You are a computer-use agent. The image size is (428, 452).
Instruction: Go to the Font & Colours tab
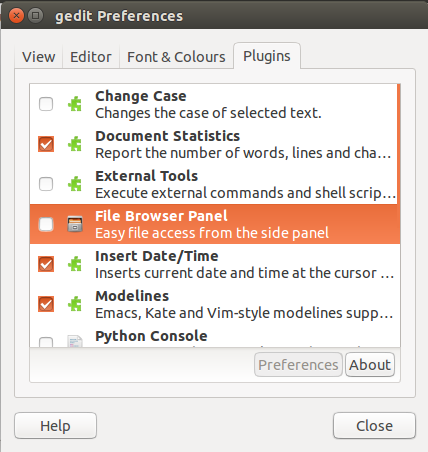point(176,57)
